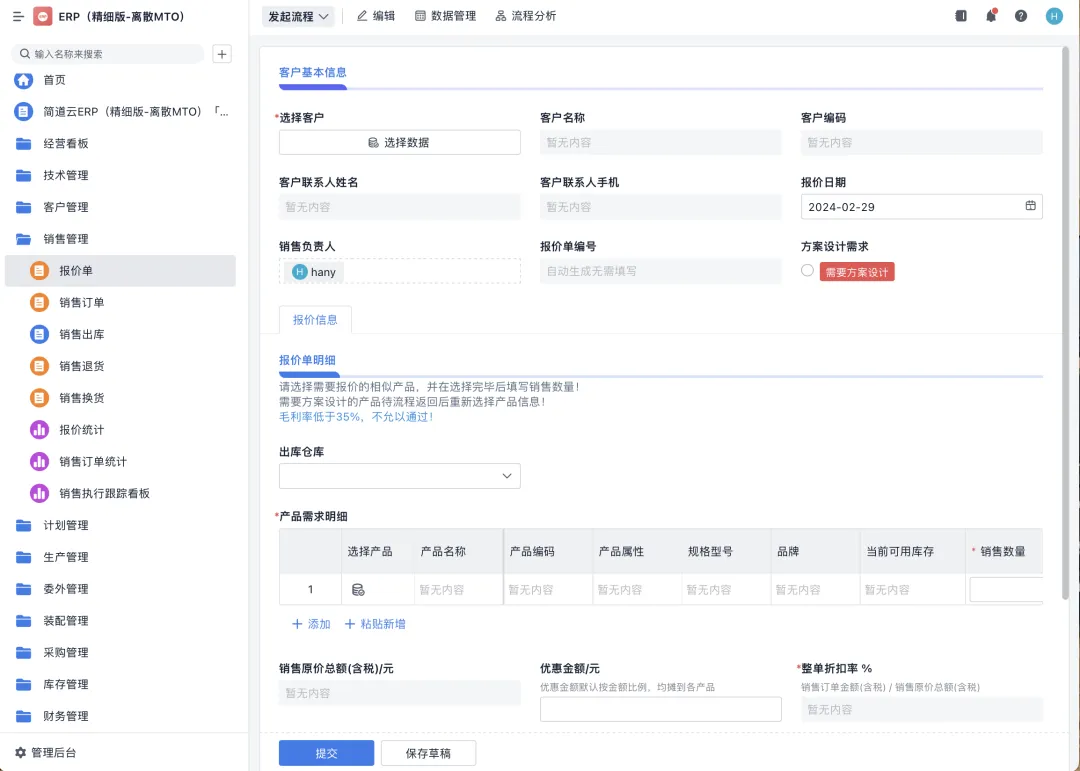Click the 销售执行跟踪看板 purple chart icon
Viewport: 1080px width, 771px height.
[39, 493]
